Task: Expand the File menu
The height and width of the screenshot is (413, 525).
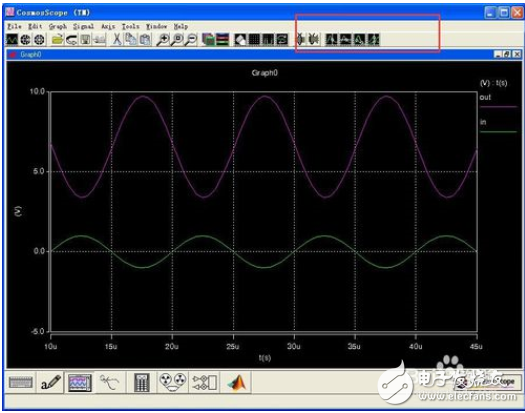Action: [x=14, y=26]
